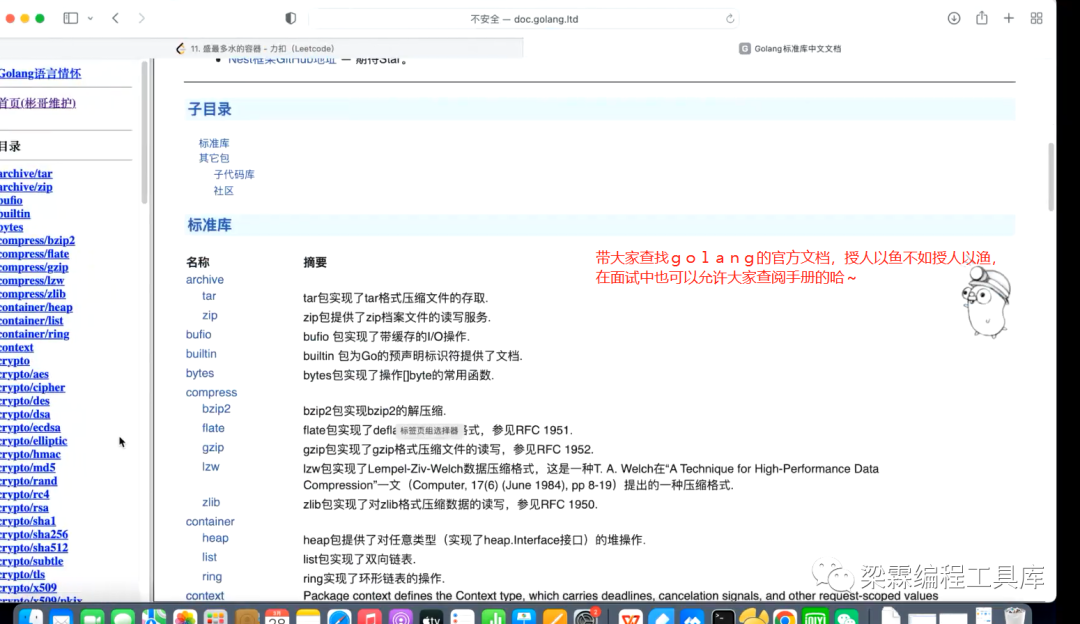Open the tab overview grid icon
The width and height of the screenshot is (1080, 624).
1036,17
